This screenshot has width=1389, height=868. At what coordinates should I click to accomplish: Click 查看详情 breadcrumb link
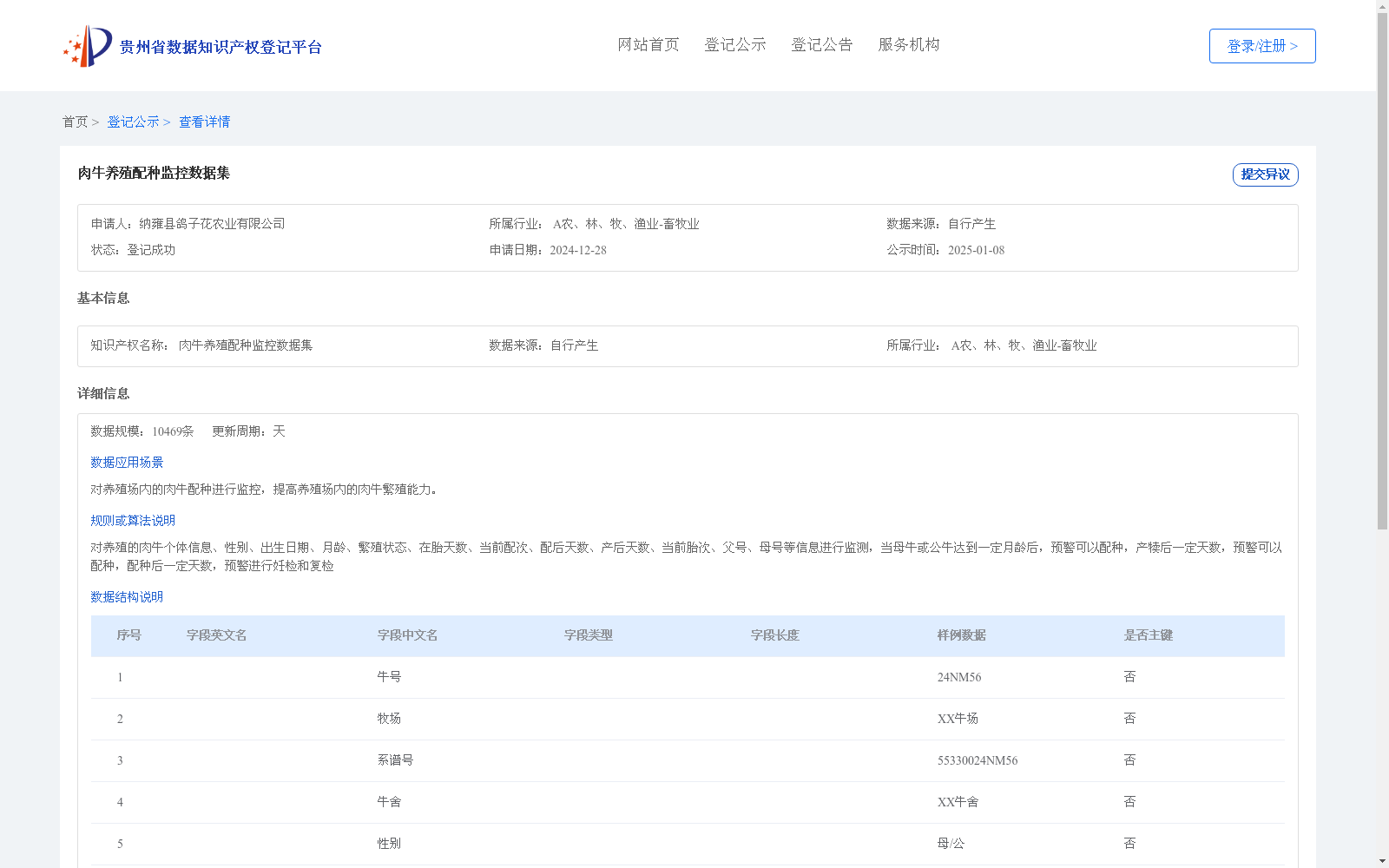(x=205, y=122)
